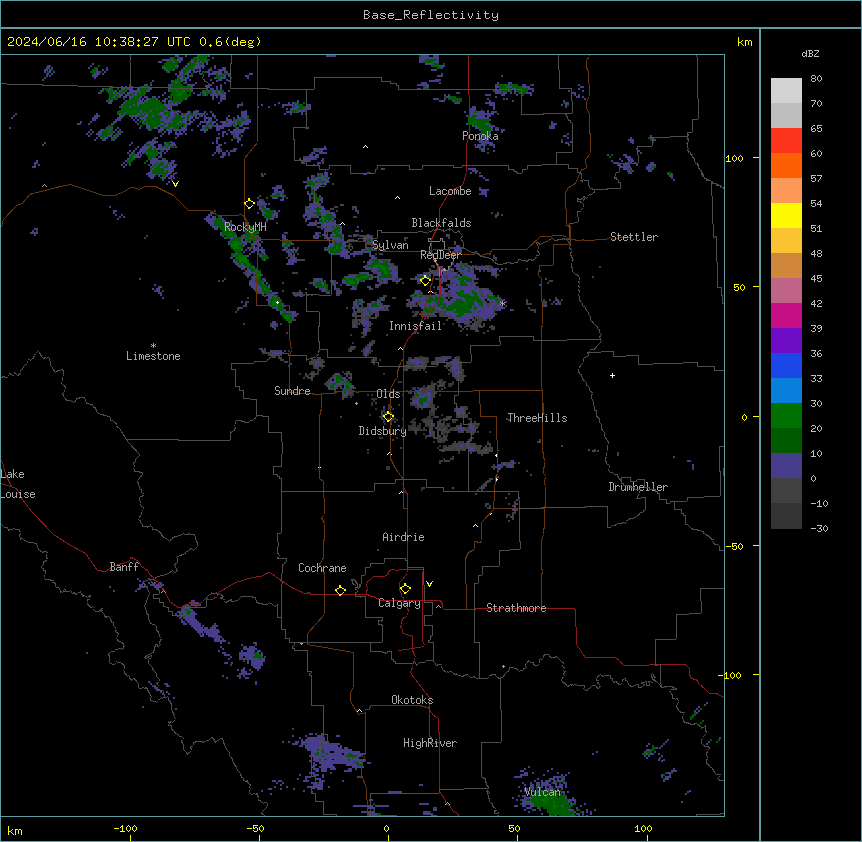Click the Calgary city label
The width and height of the screenshot is (862, 842).
[x=400, y=603]
